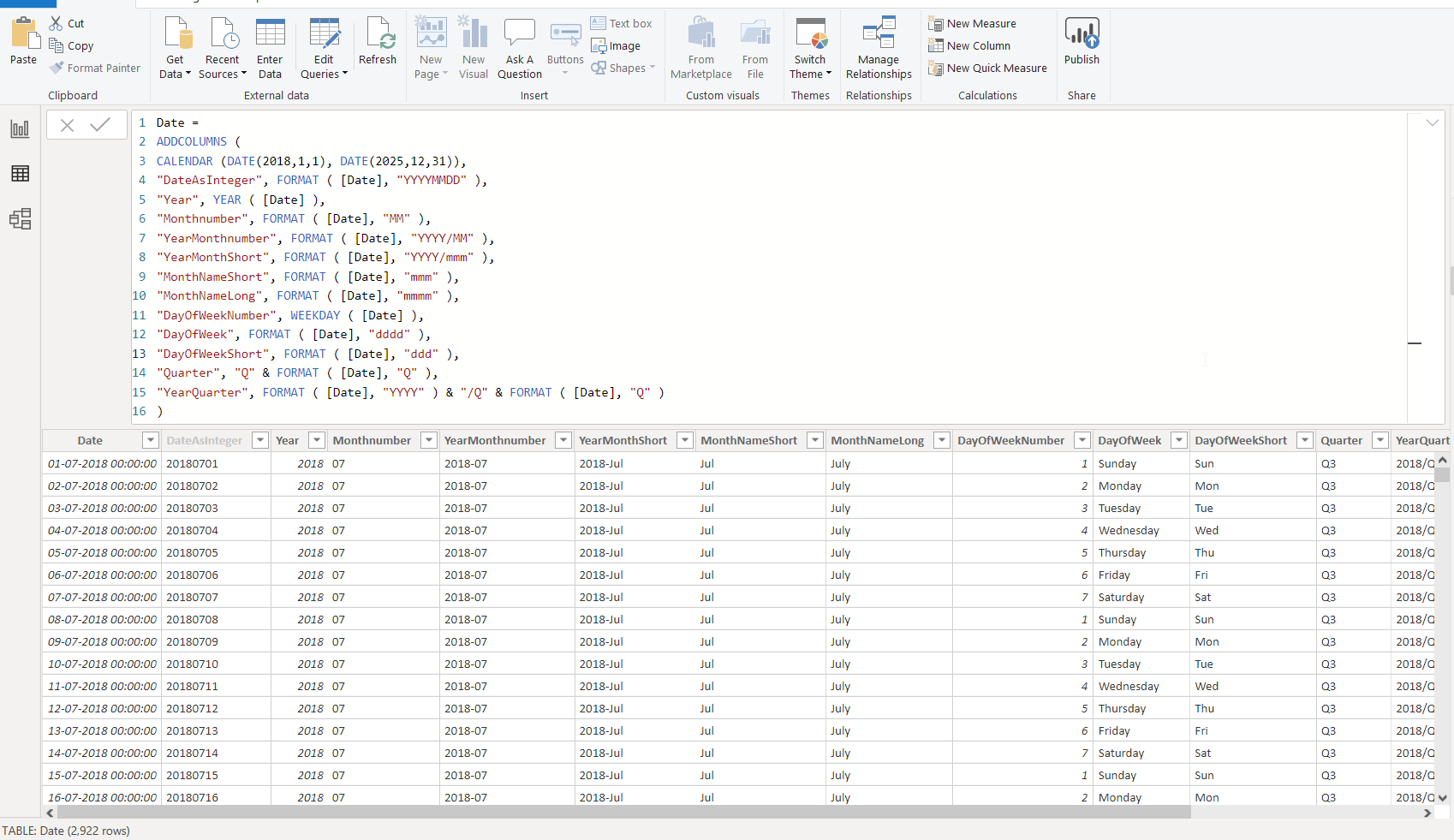Open the Report view from sidebar
1454x840 pixels.
pyautogui.click(x=20, y=128)
